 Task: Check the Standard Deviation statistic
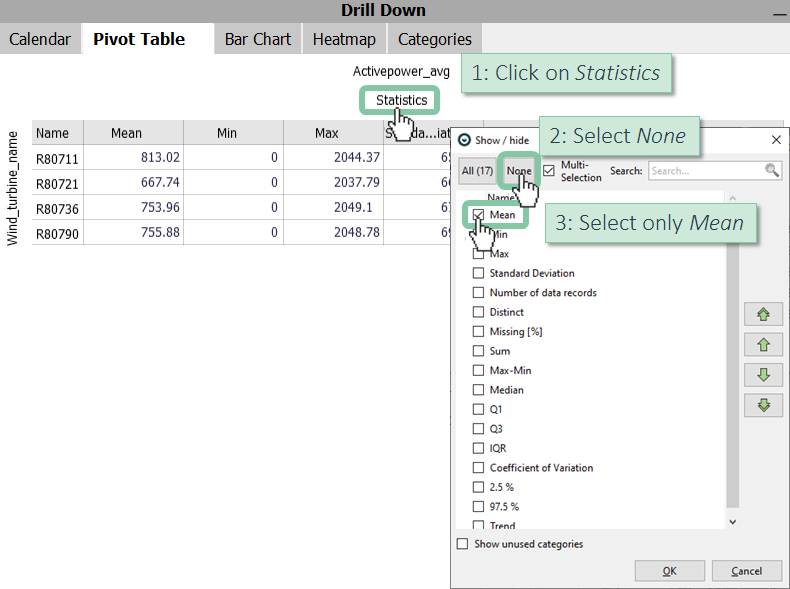click(x=478, y=273)
